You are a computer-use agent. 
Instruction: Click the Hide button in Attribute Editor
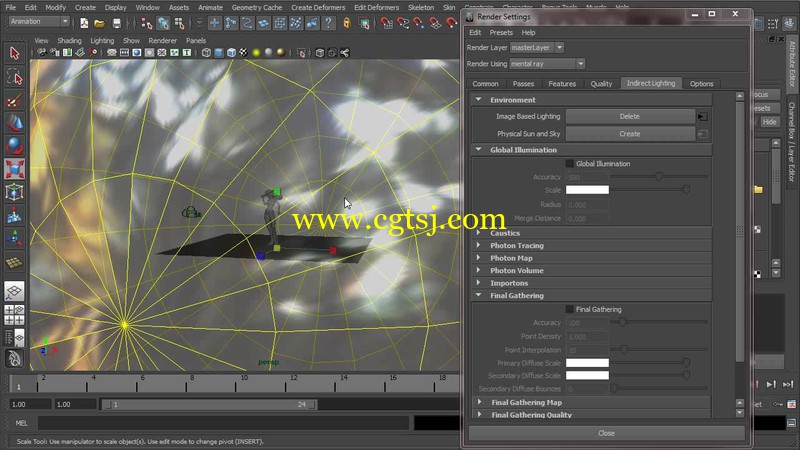pos(769,122)
